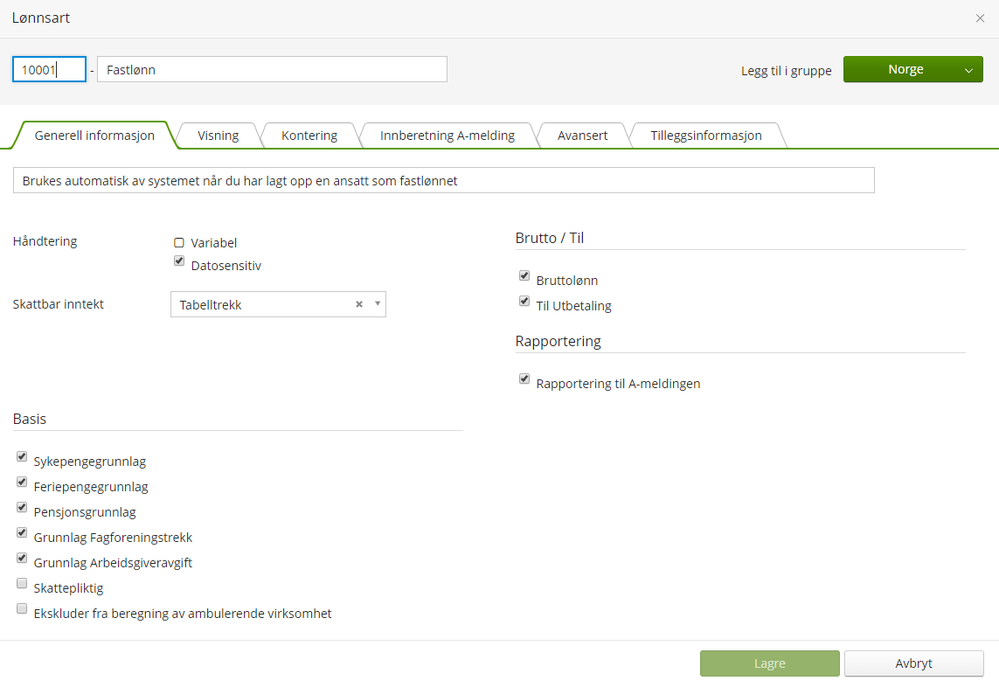999x688 pixels.
Task: Close the Lønnsart dialog with the X
Action: click(x=980, y=18)
